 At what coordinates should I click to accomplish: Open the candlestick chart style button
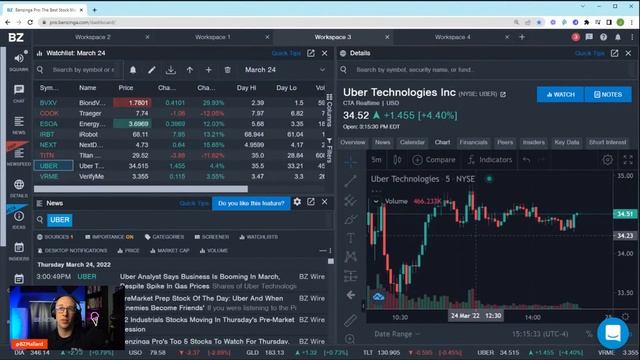pos(397,160)
